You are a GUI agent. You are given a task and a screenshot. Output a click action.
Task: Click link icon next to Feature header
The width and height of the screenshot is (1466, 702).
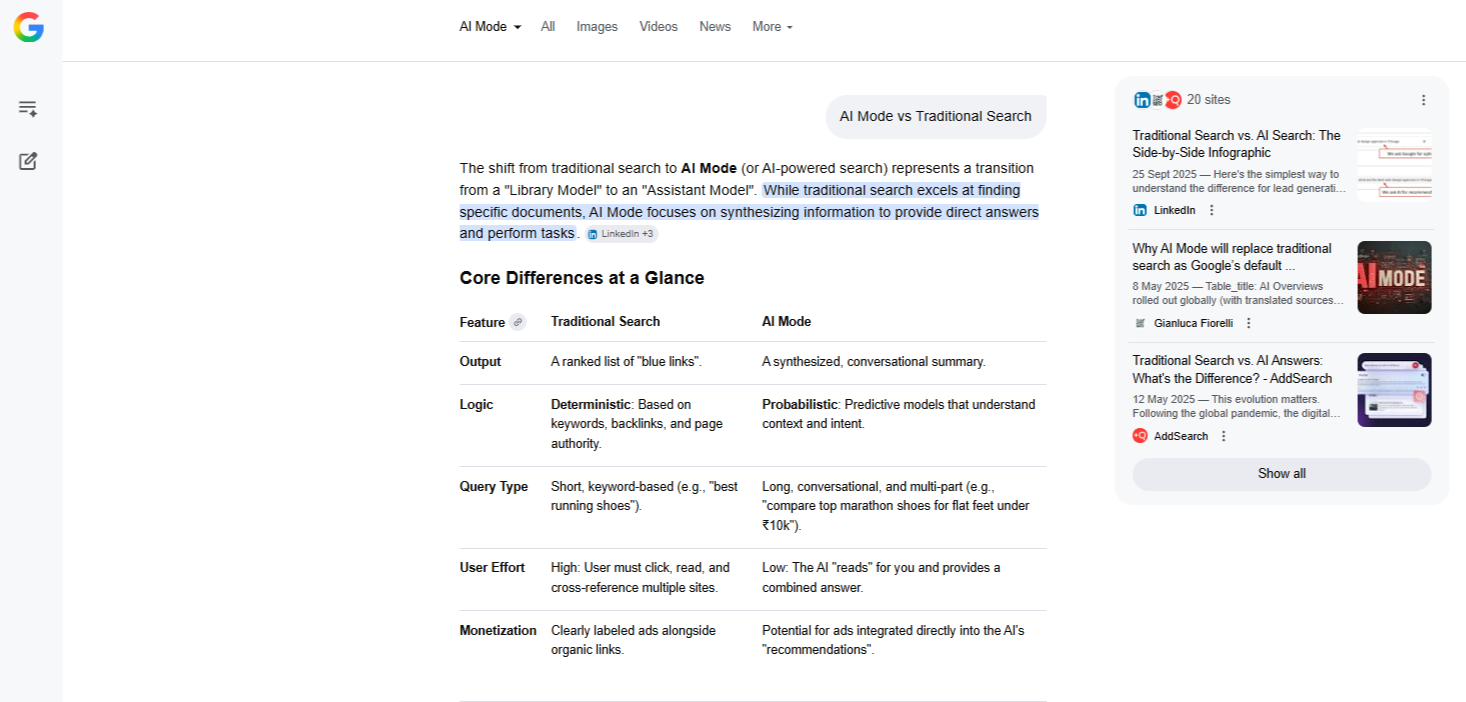[x=517, y=322]
